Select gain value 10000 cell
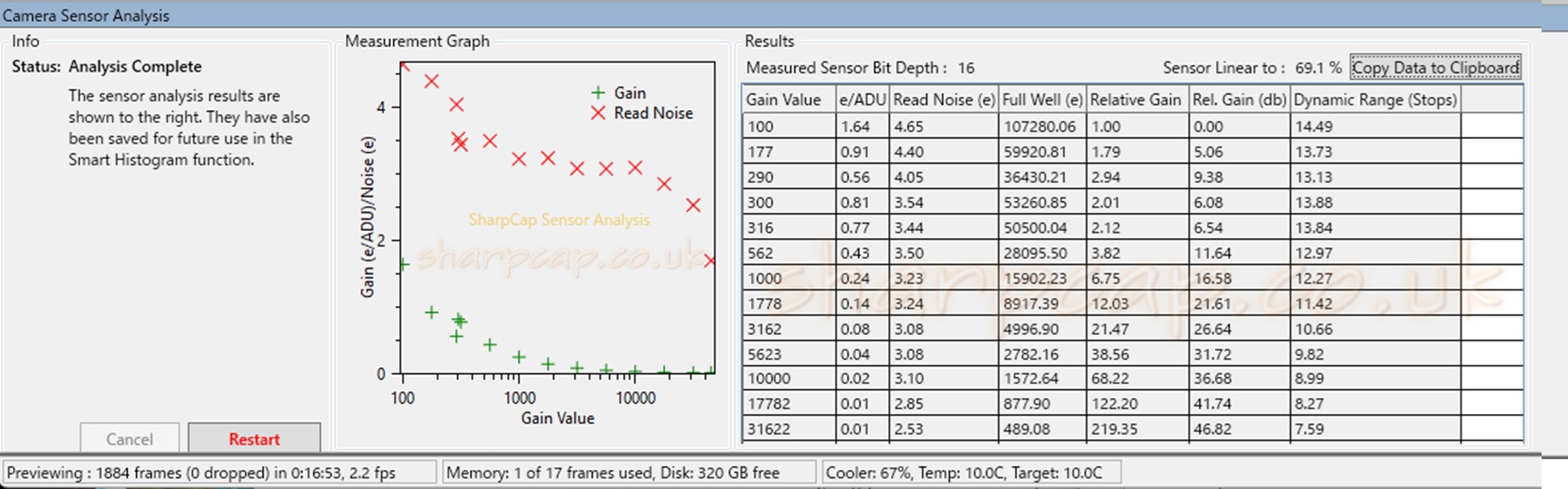This screenshot has width=1568, height=489. [x=790, y=378]
